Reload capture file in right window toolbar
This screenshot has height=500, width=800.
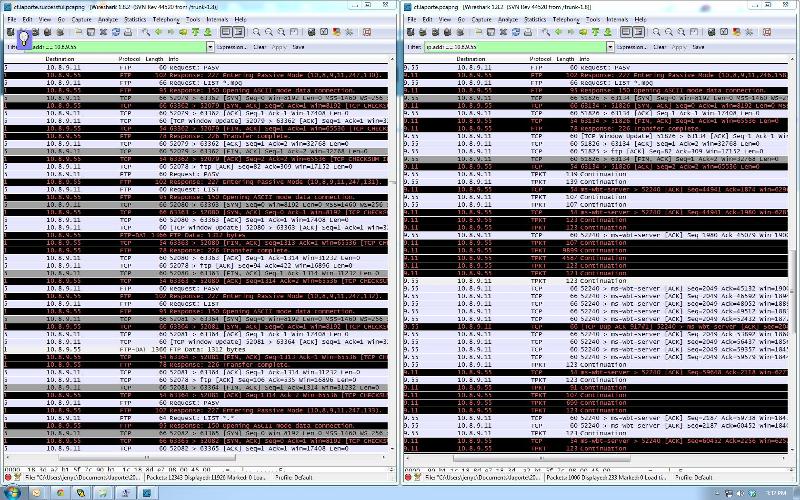click(x=516, y=32)
